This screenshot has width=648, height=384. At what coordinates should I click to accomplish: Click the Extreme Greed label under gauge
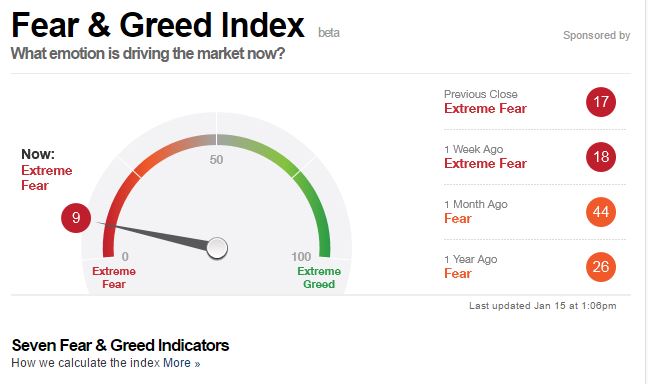pos(319,277)
